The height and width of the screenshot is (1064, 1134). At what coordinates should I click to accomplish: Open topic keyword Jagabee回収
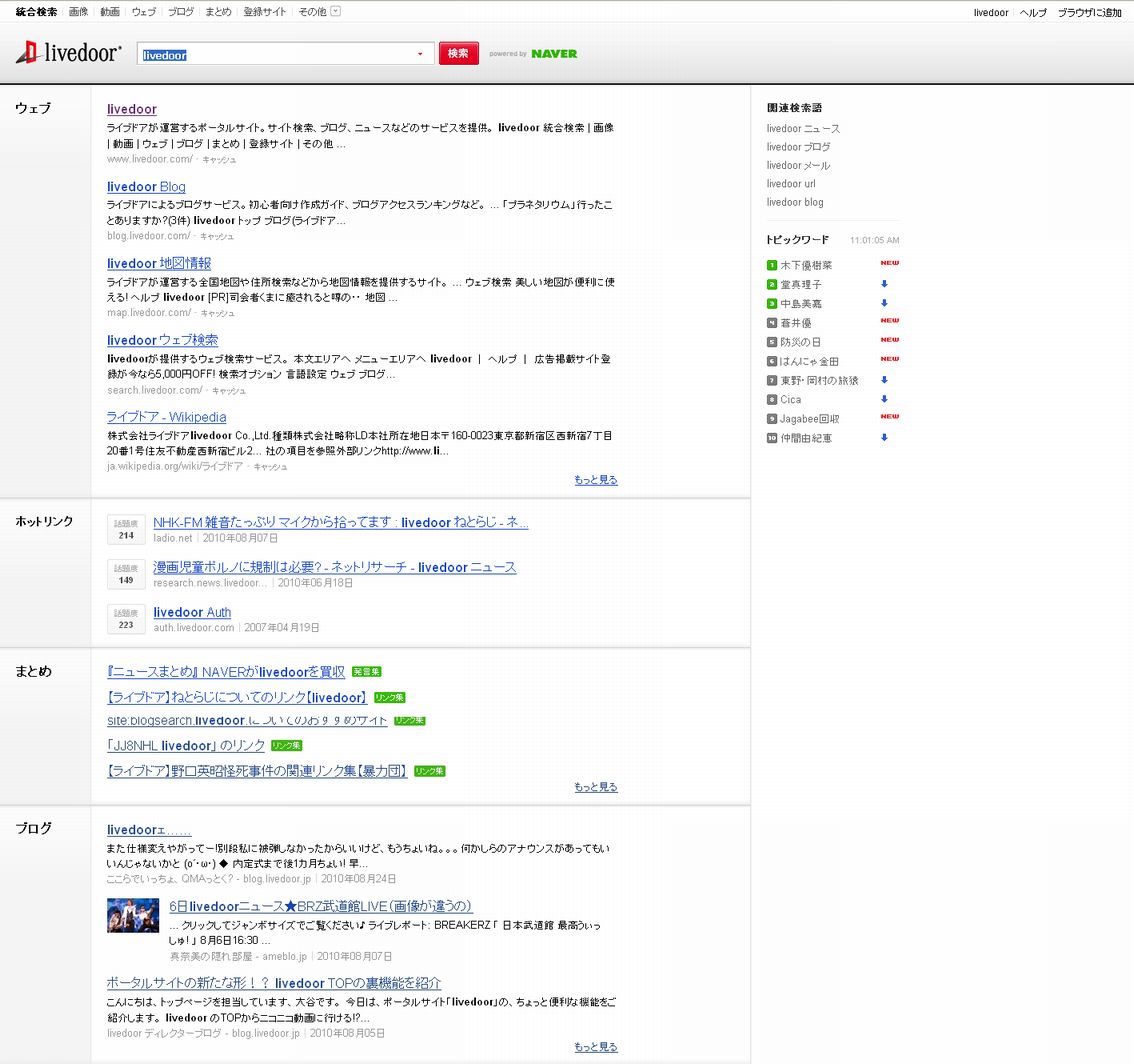(x=810, y=419)
